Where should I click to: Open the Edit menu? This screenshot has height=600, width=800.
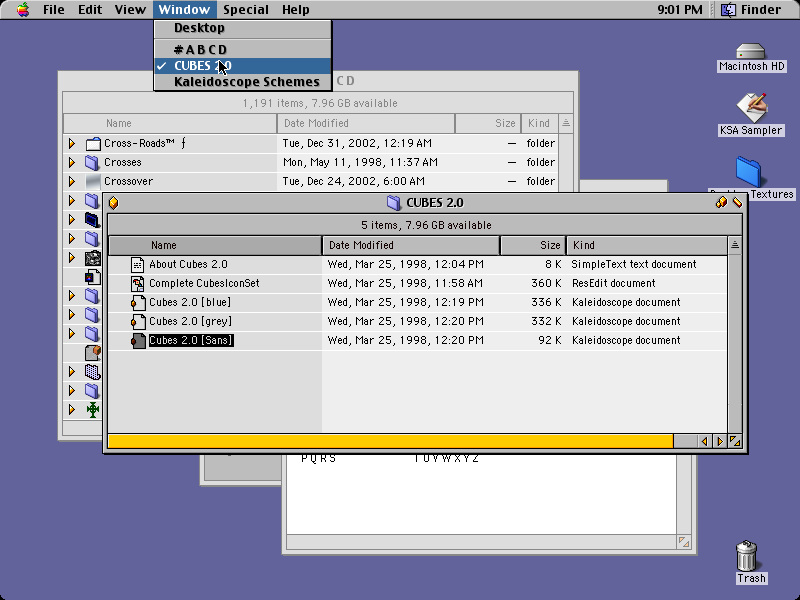click(x=90, y=10)
